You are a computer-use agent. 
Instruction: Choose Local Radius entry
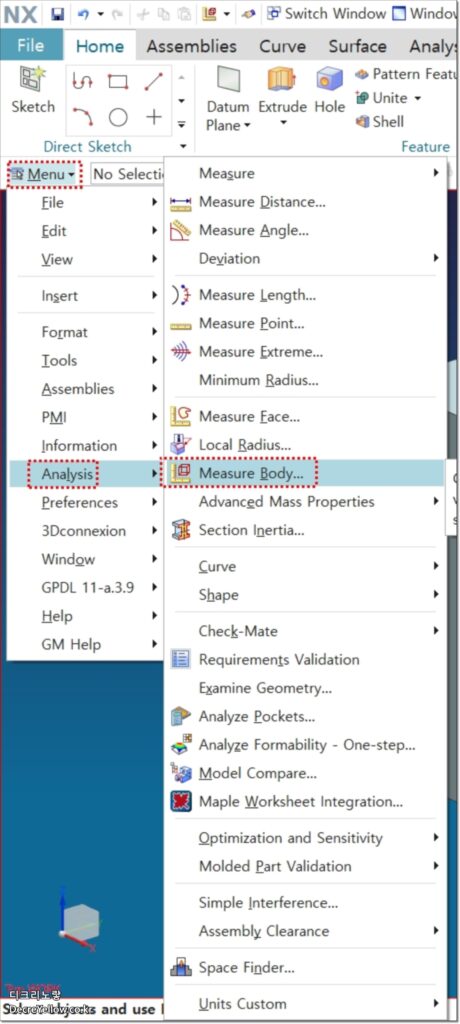tap(305, 445)
